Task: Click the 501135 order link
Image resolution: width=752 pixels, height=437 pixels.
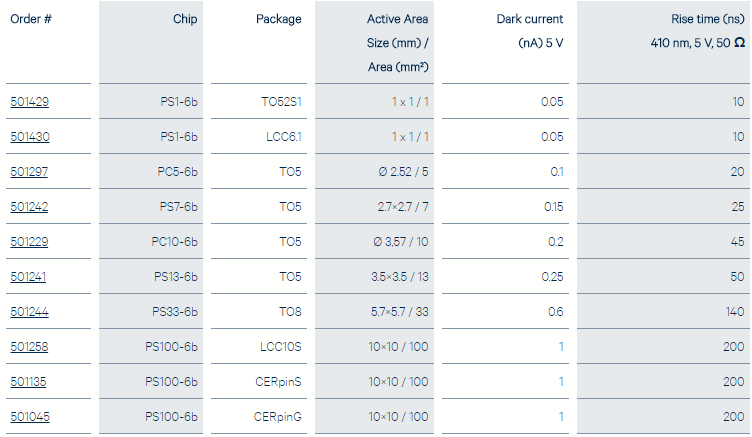Action: point(28,382)
